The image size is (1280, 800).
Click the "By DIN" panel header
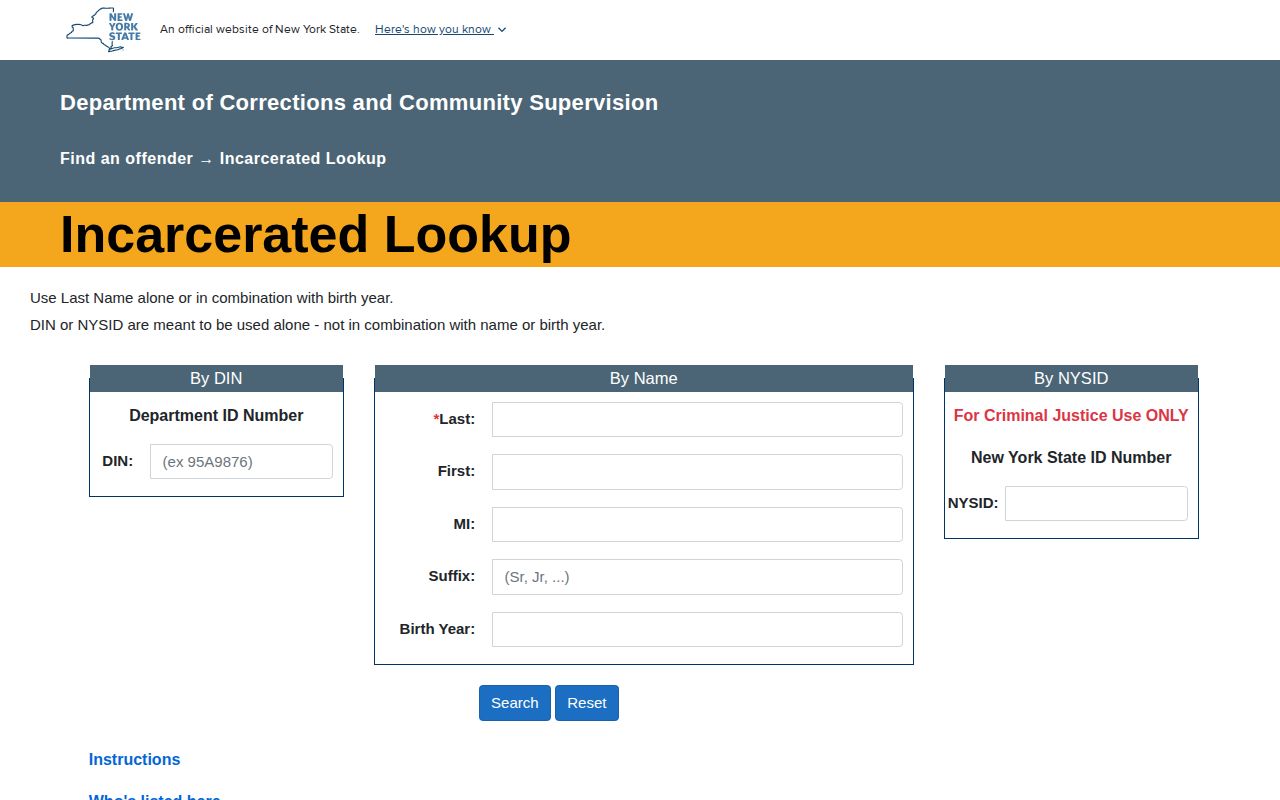(x=216, y=378)
